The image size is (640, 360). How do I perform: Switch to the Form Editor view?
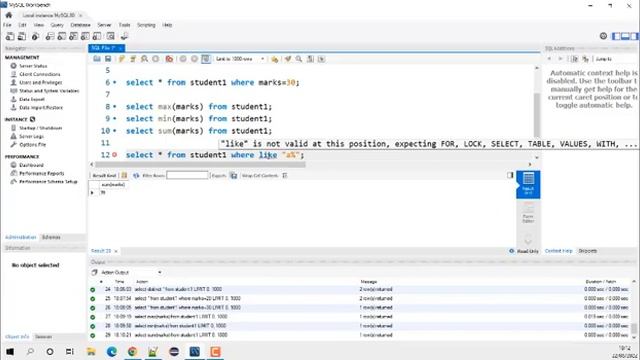click(528, 213)
